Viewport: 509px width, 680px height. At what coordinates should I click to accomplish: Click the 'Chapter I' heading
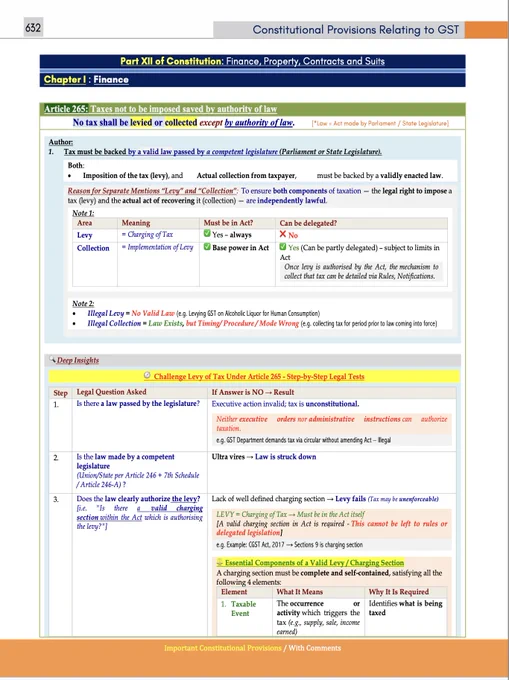coord(64,80)
